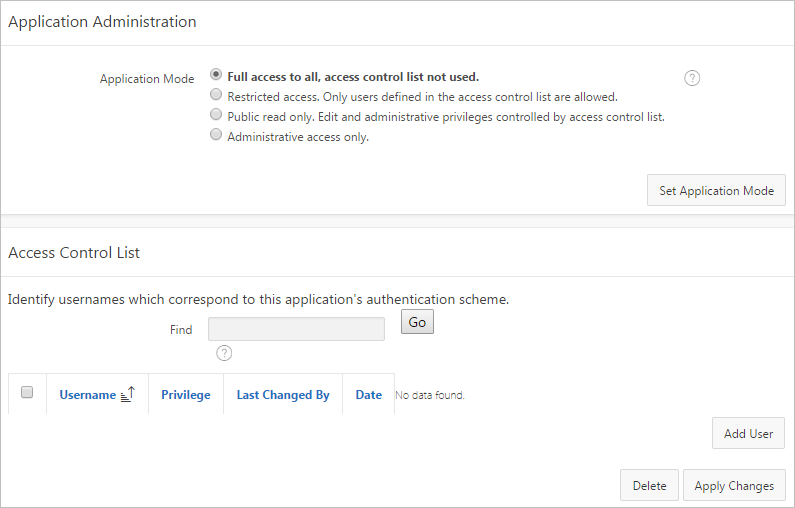The height and width of the screenshot is (508, 795).
Task: Select Full access to all radio option
Action: 216,75
